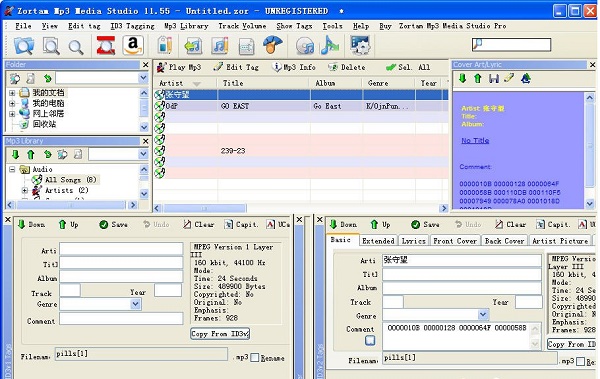Open the Mp3 Library panel dropdown
Screen dimensions: 600x379
pos(143,154)
